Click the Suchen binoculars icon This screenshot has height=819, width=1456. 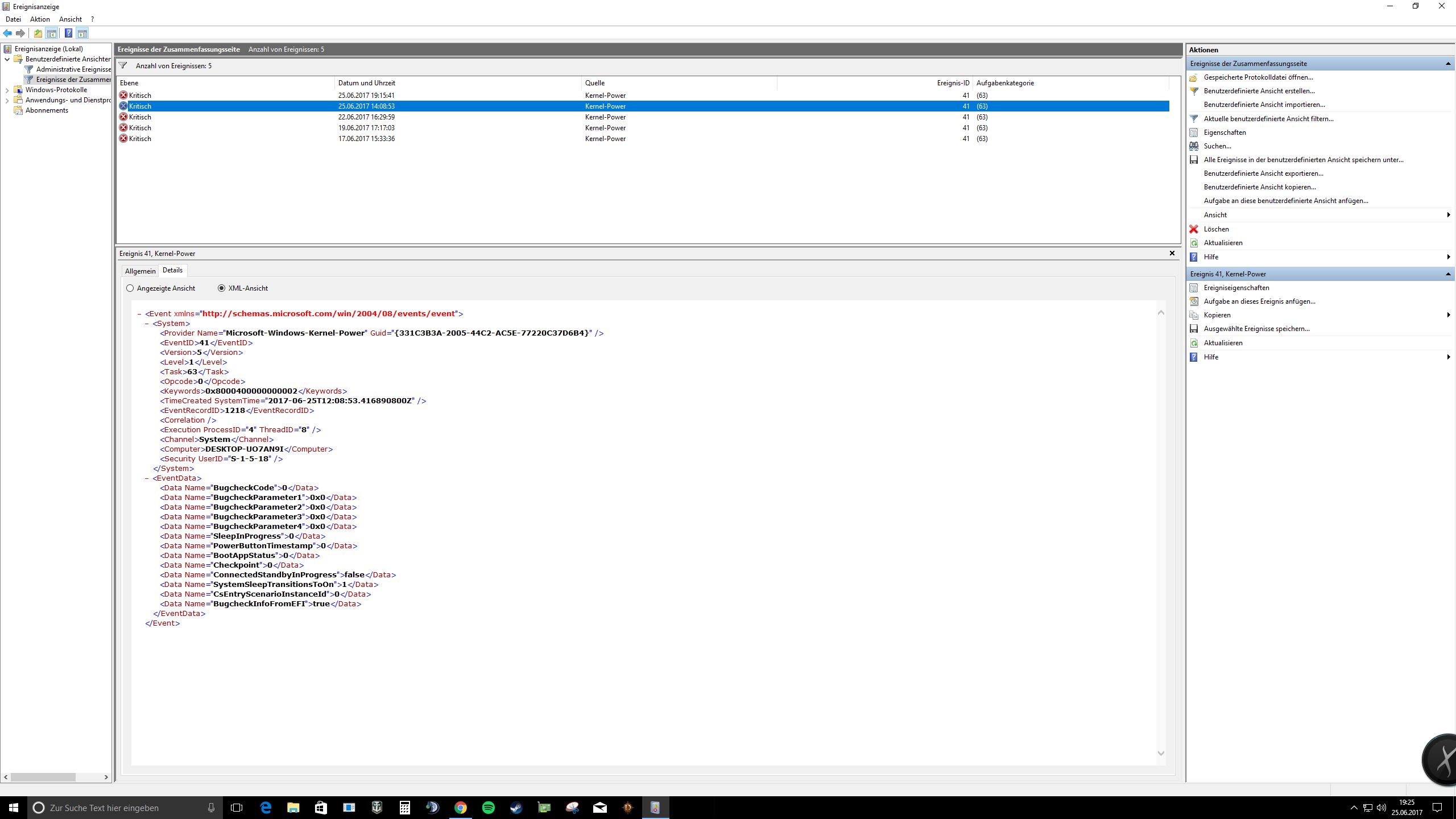click(x=1194, y=146)
